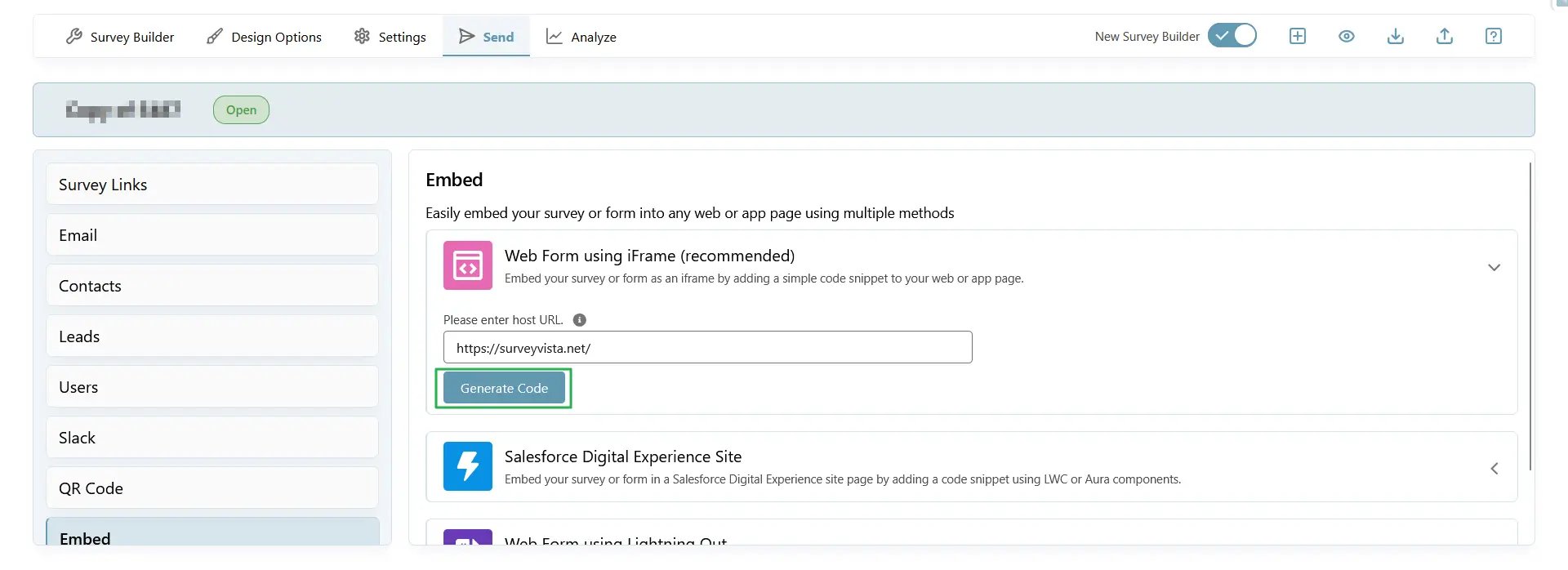
Task: Open the Survey Builder tab
Action: tap(120, 37)
